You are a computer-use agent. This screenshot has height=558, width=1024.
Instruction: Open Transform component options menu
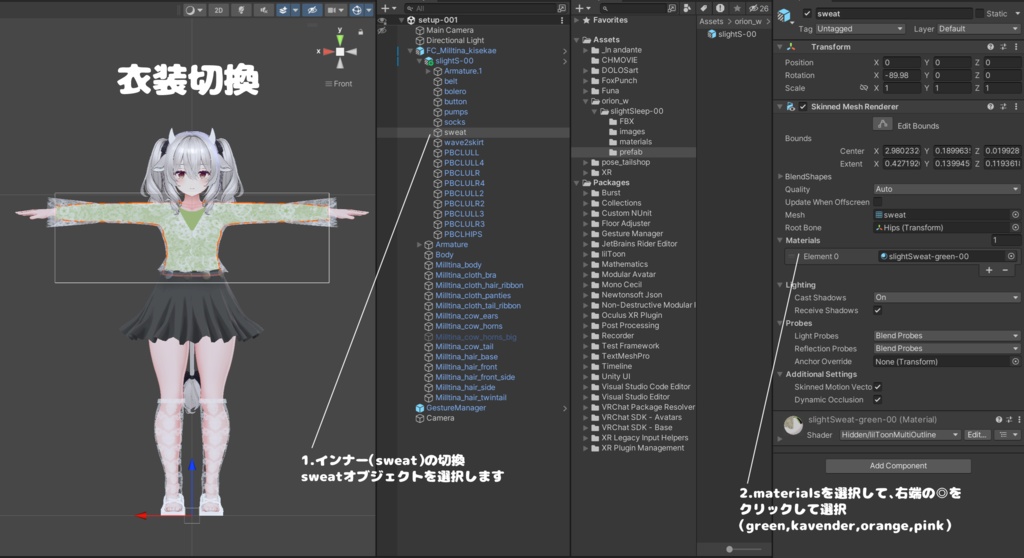coord(1016,47)
